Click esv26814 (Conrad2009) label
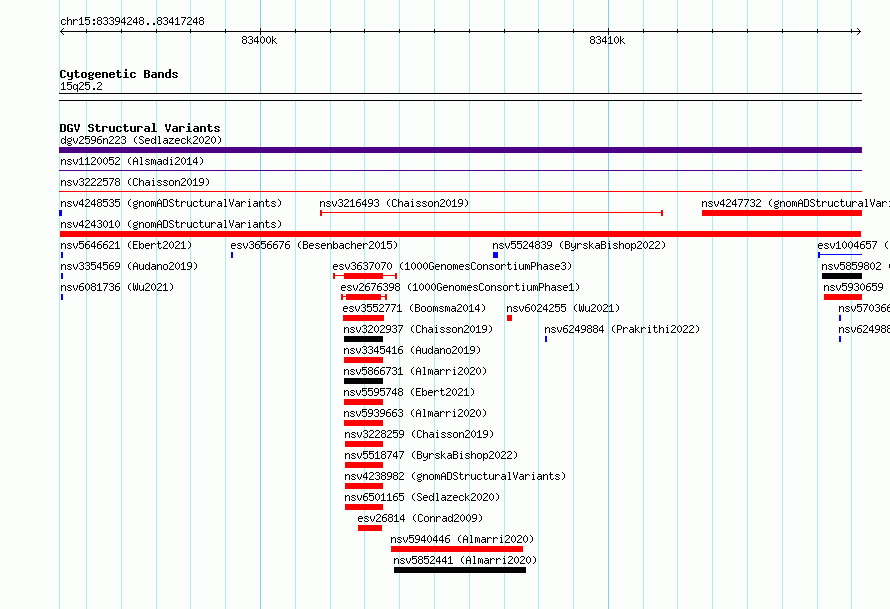The image size is (890, 609). (x=420, y=518)
